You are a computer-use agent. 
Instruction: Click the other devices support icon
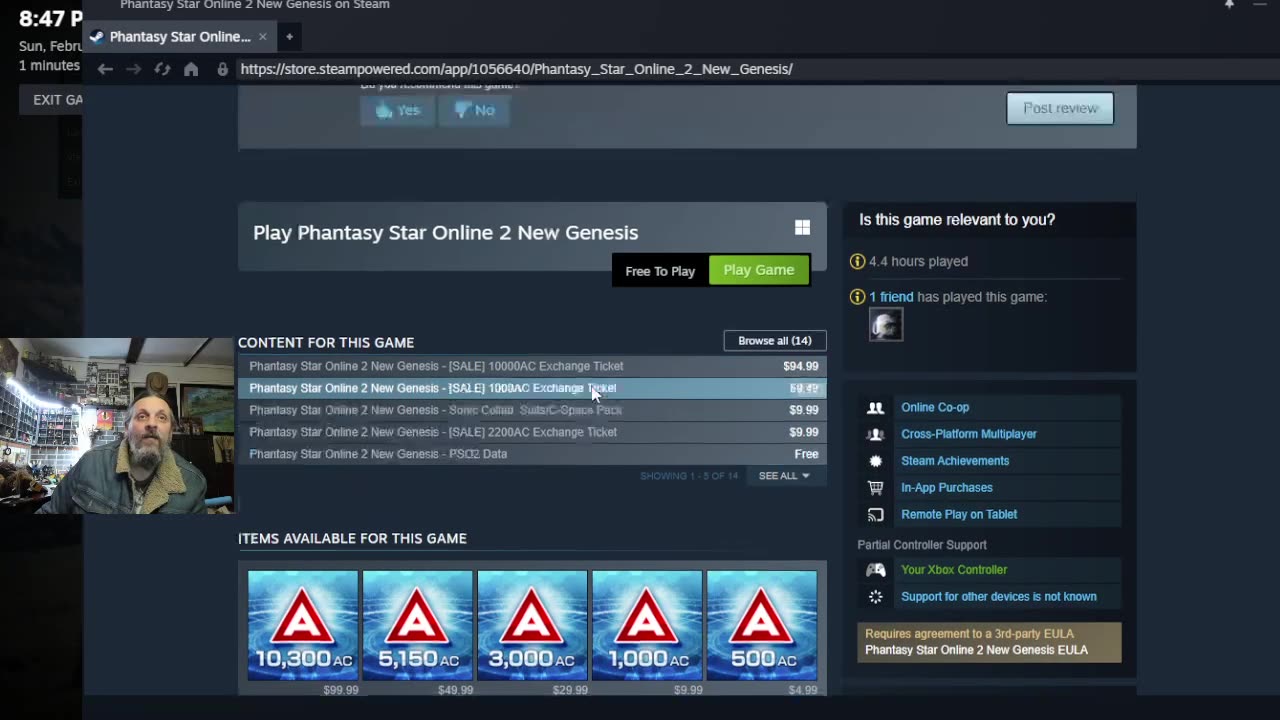[x=875, y=597]
